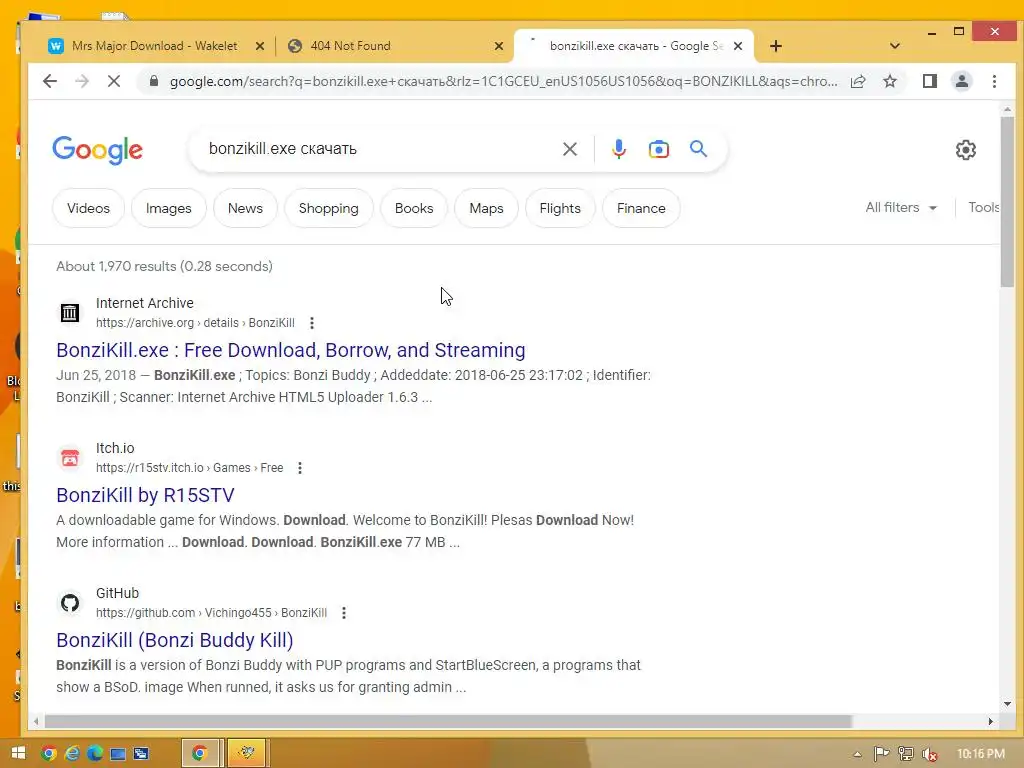Click the GitHub favicon
Screen dimensions: 1024x768
(x=70, y=603)
